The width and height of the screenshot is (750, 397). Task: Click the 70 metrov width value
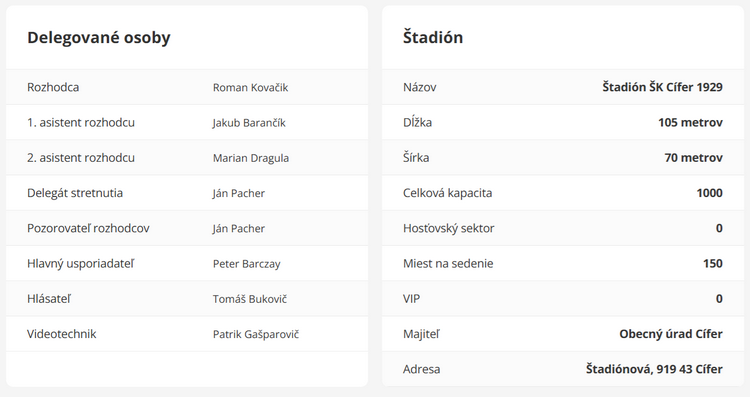click(693, 158)
